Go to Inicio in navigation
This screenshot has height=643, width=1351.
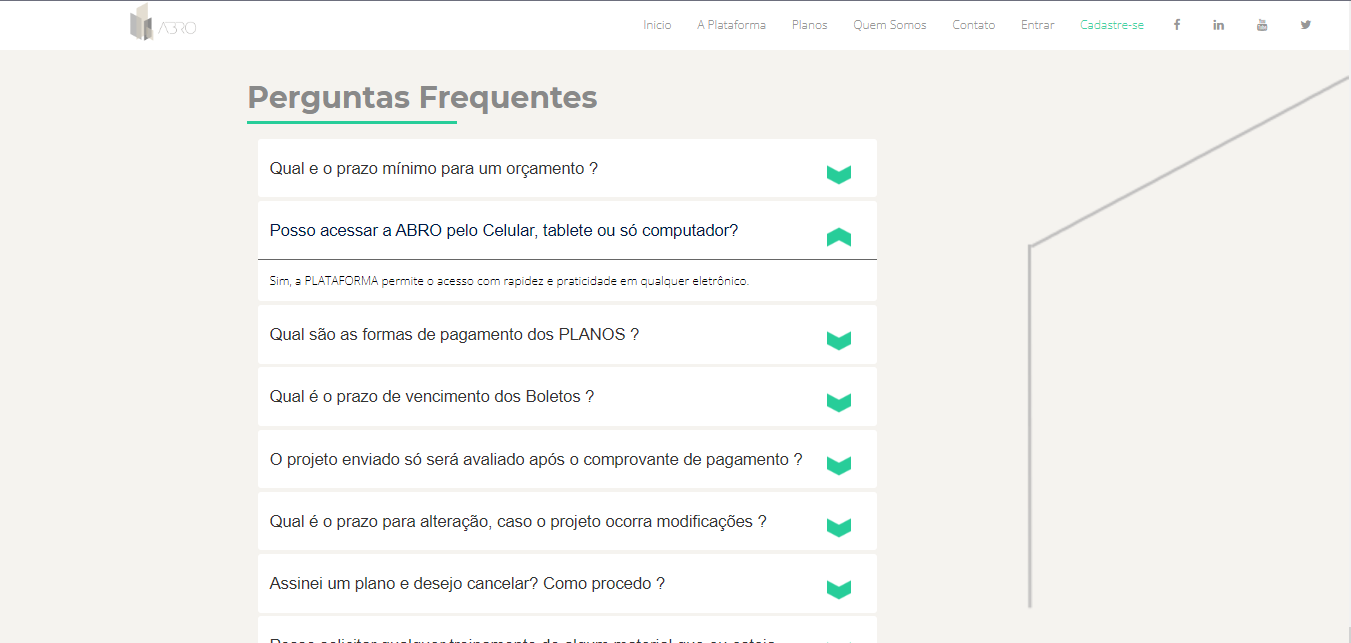[657, 25]
